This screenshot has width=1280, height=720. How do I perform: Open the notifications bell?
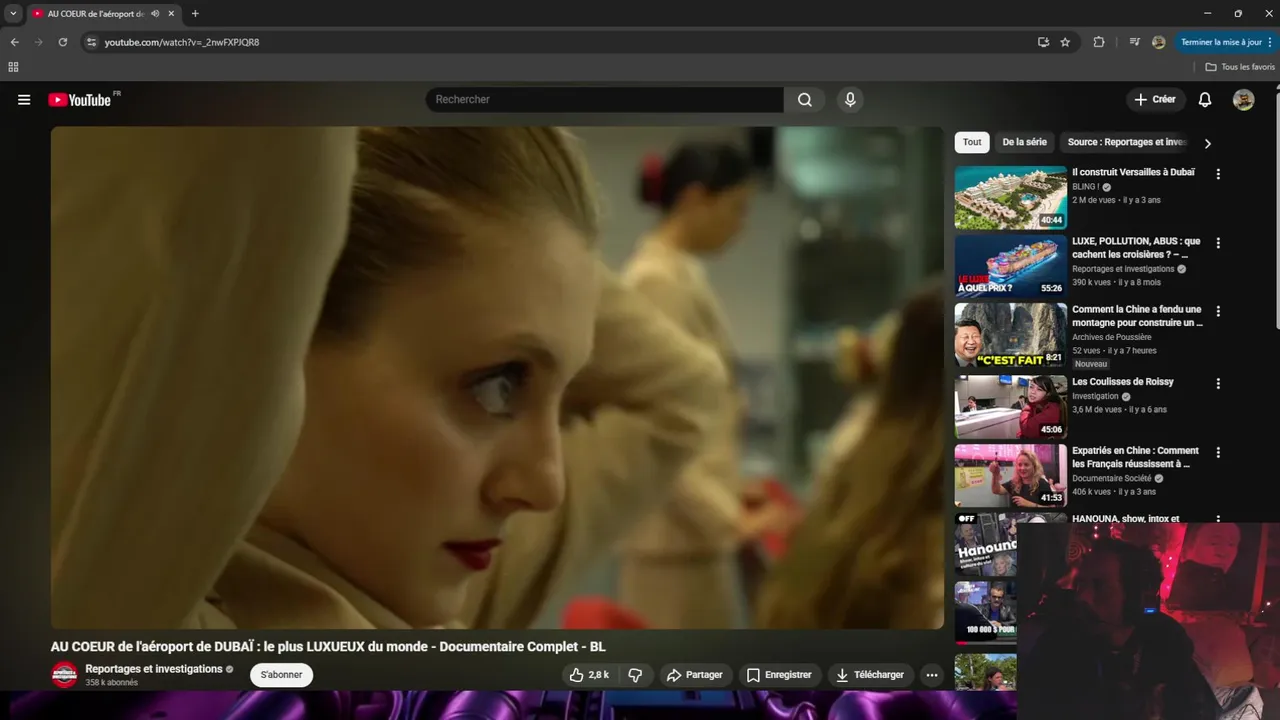[1205, 100]
